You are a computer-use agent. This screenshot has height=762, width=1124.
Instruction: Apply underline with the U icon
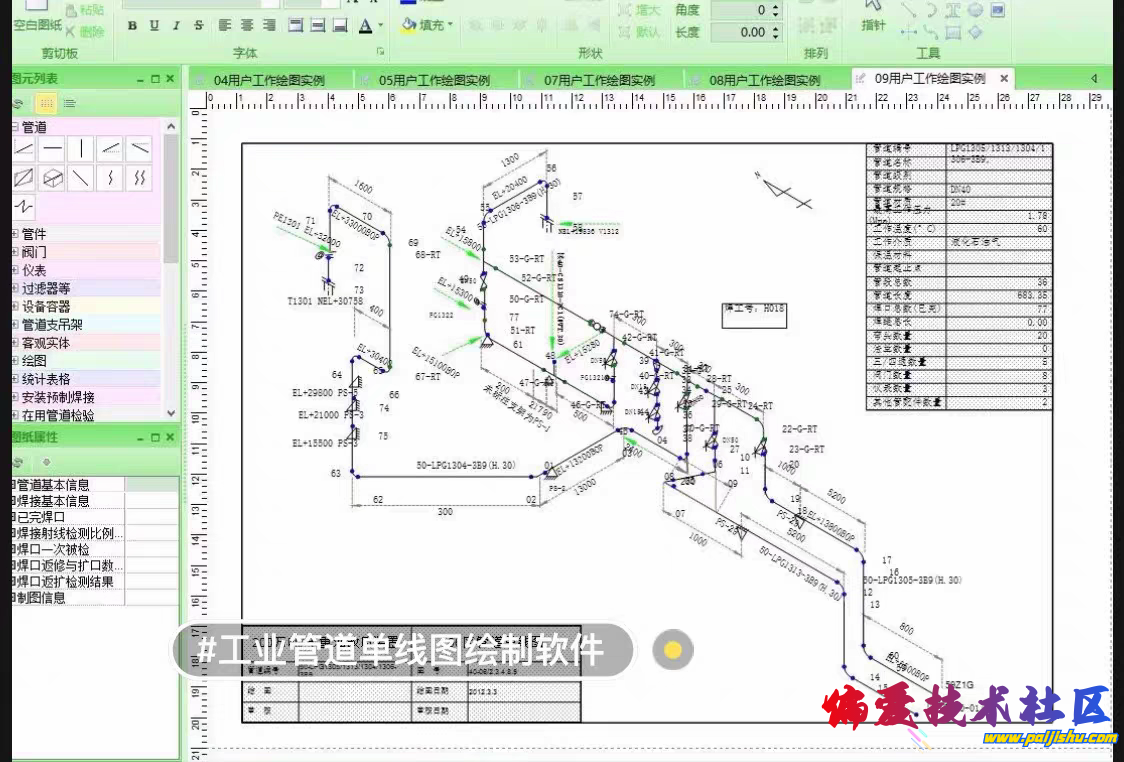pyautogui.click(x=154, y=26)
